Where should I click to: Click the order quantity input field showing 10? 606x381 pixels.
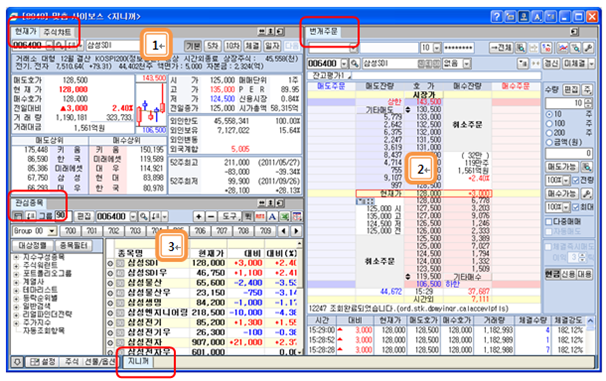click(x=565, y=103)
